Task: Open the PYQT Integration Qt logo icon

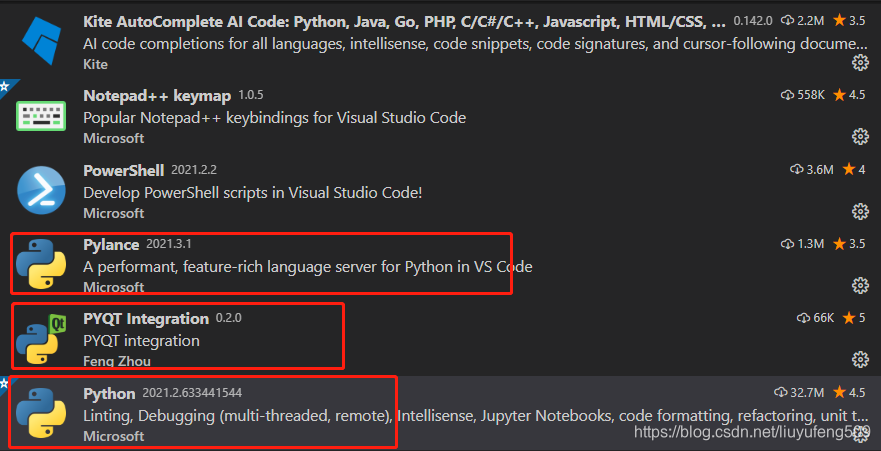Action: point(41,339)
